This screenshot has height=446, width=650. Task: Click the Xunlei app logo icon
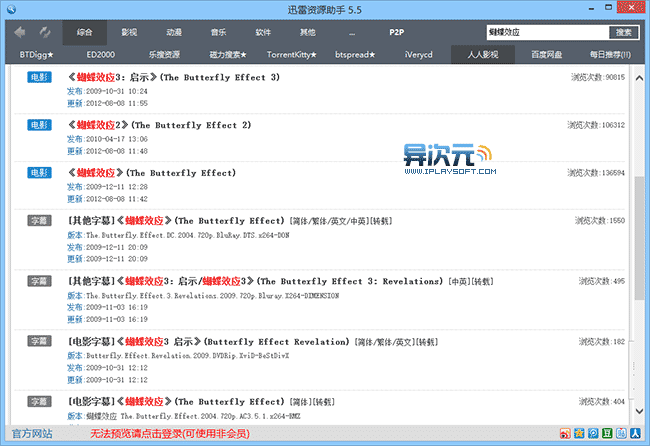11,9
